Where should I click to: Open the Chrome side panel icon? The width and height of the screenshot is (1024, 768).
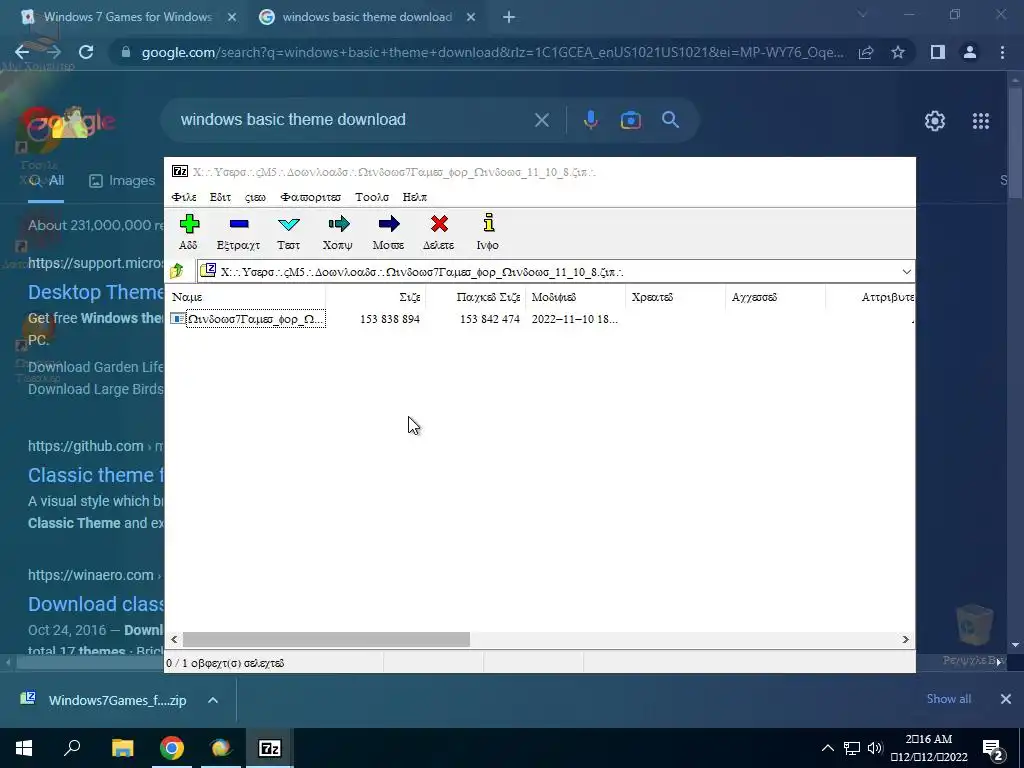938,52
